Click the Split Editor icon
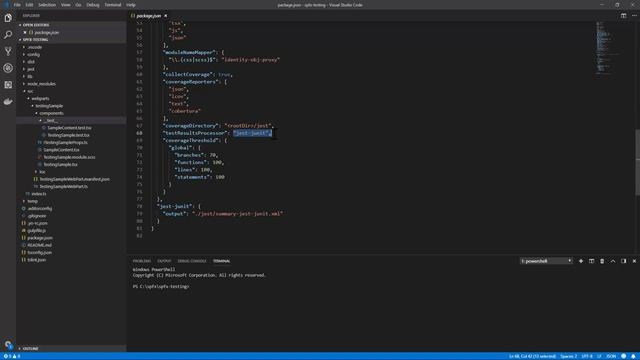This screenshot has height=360, width=640. (x=623, y=16)
